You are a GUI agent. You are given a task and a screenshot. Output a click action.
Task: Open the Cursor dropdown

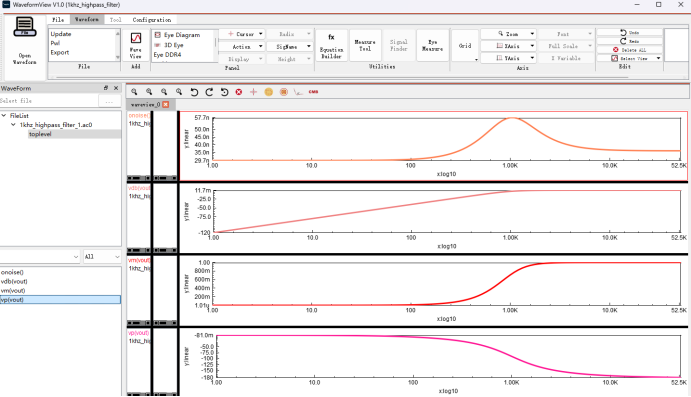click(241, 34)
